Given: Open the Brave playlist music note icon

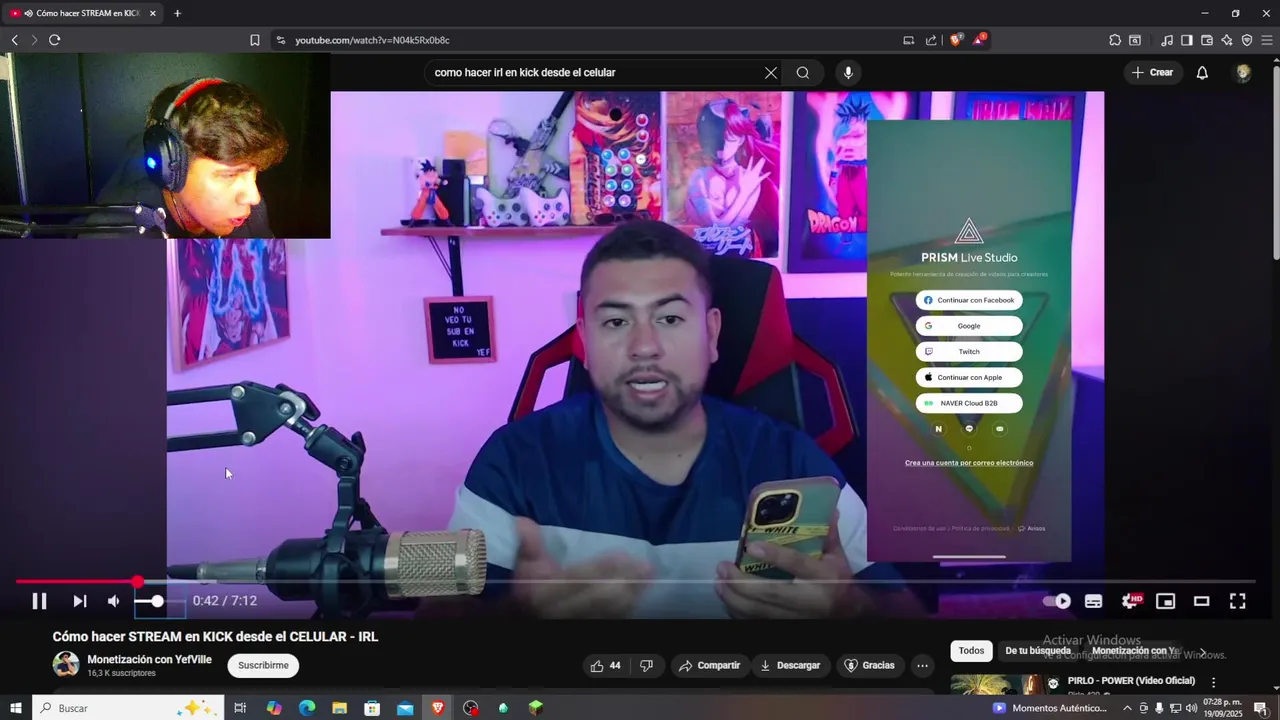Looking at the screenshot, I should (1167, 40).
